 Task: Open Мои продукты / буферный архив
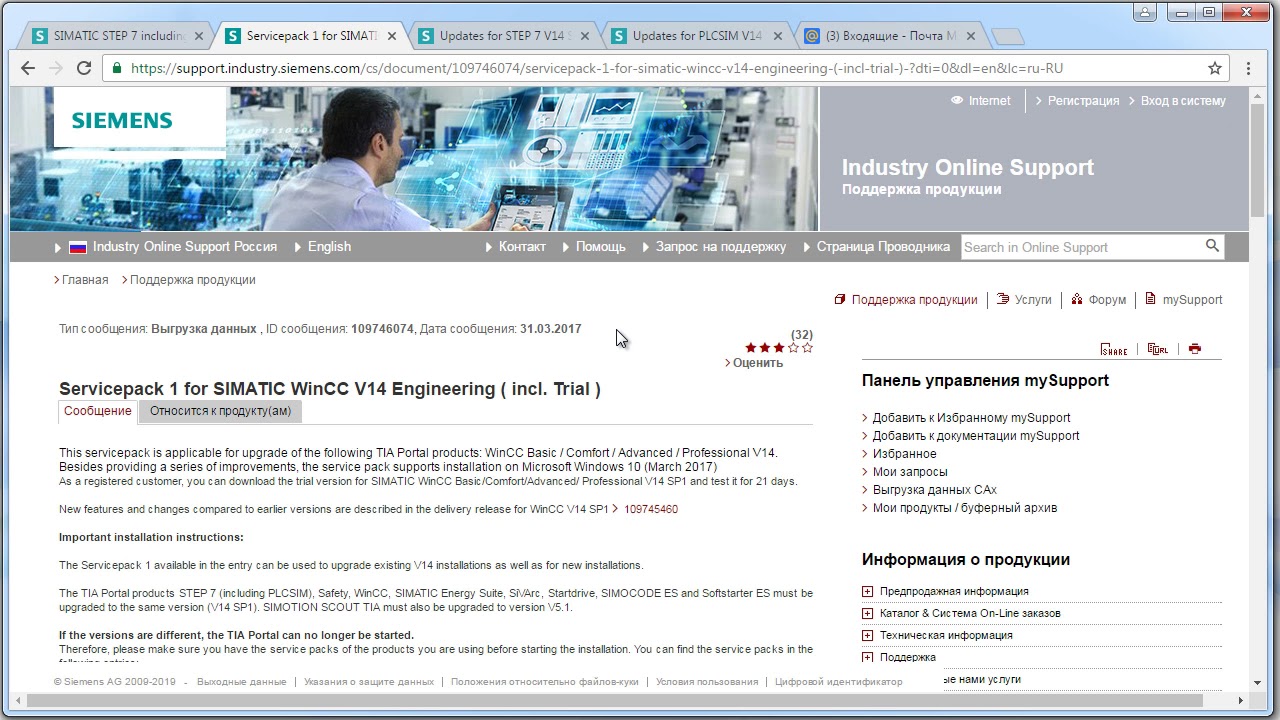965,508
